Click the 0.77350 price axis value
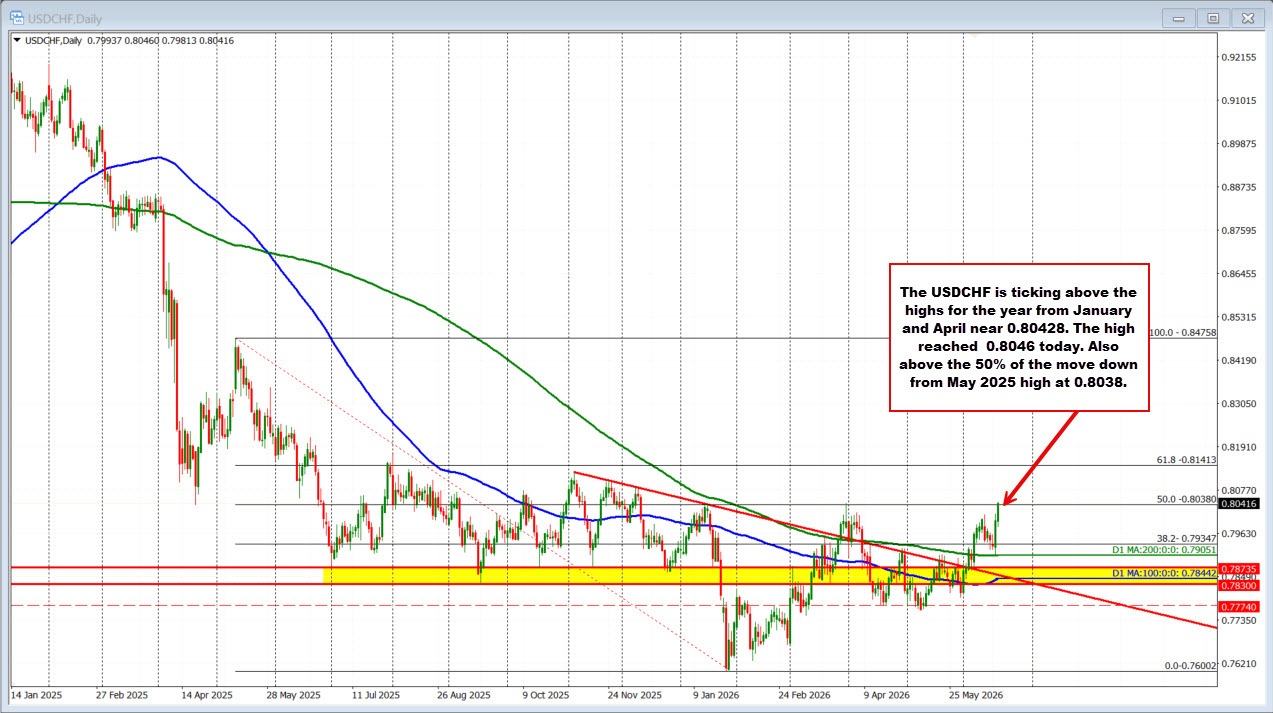1273x713 pixels. 1239,621
